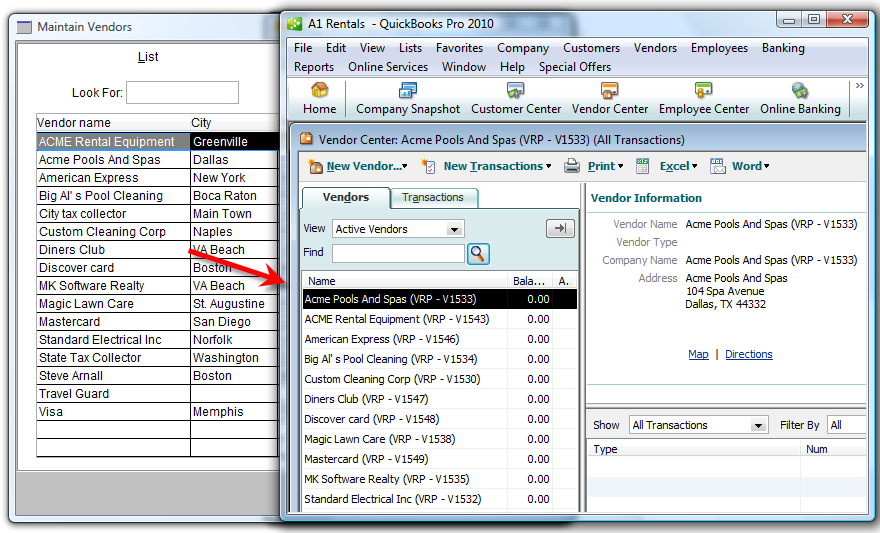Click the New Vendor icon button

click(x=316, y=166)
